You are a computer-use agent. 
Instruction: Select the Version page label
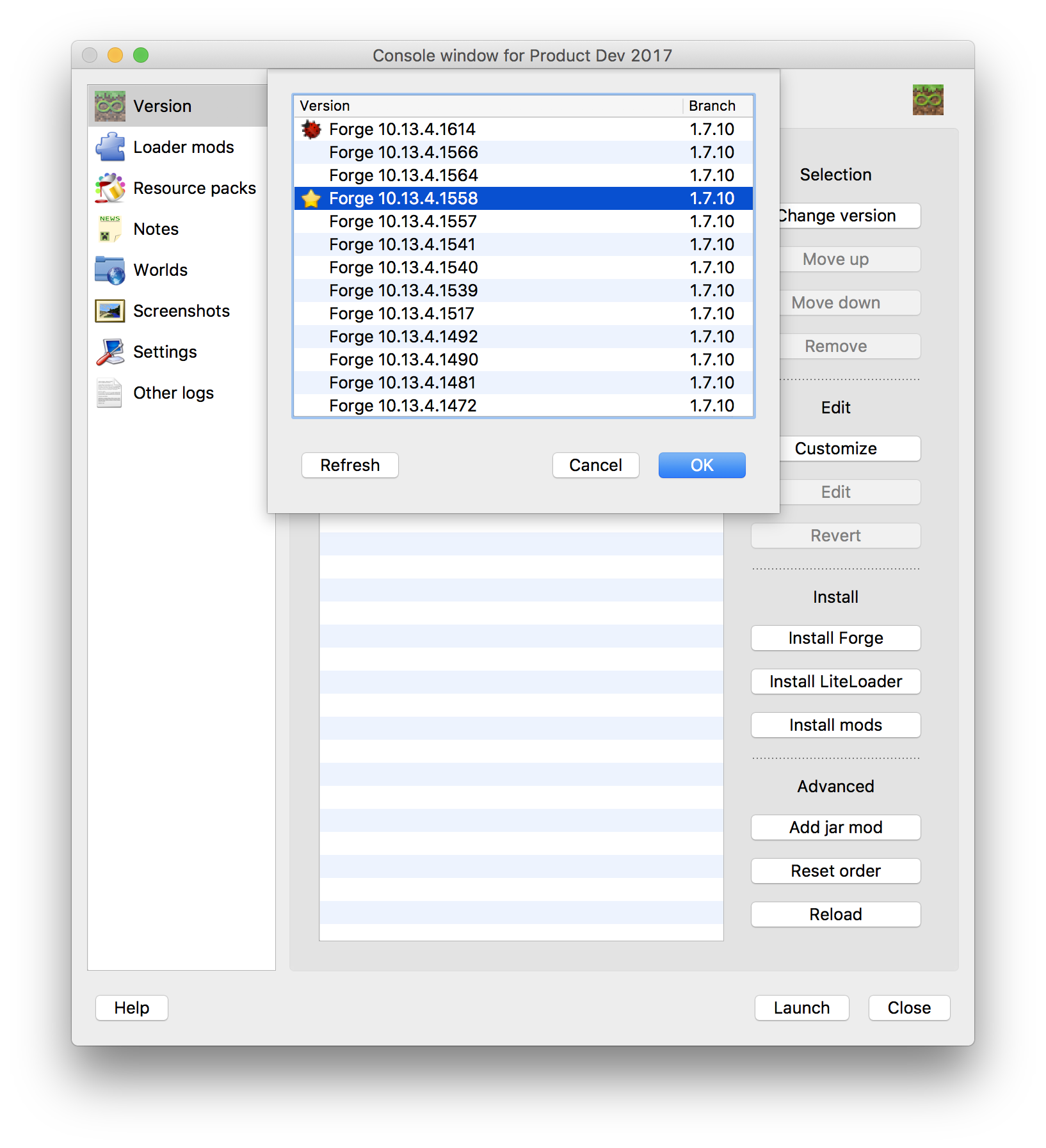tap(162, 106)
